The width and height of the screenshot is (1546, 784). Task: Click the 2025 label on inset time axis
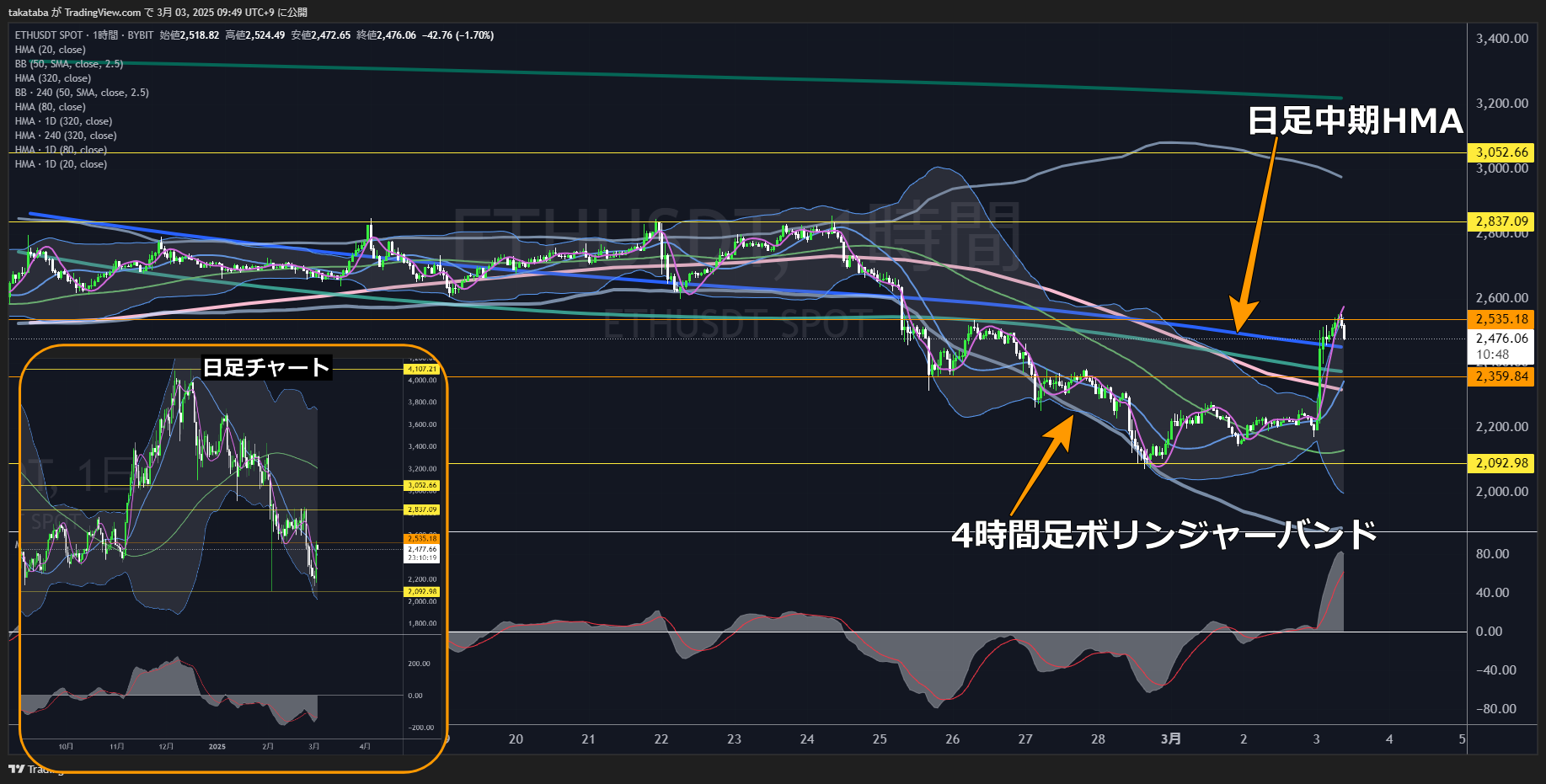pyautogui.click(x=217, y=747)
